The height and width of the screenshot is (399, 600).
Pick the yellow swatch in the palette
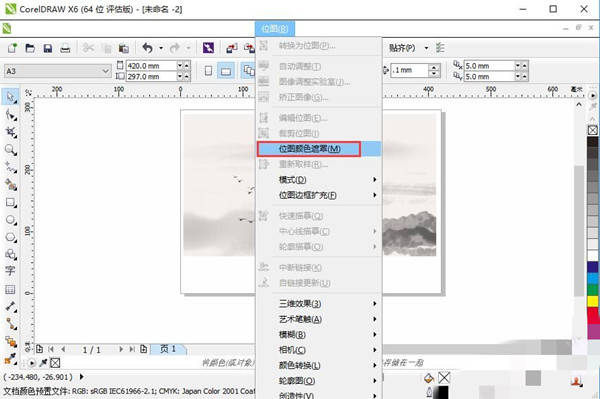[593, 301]
